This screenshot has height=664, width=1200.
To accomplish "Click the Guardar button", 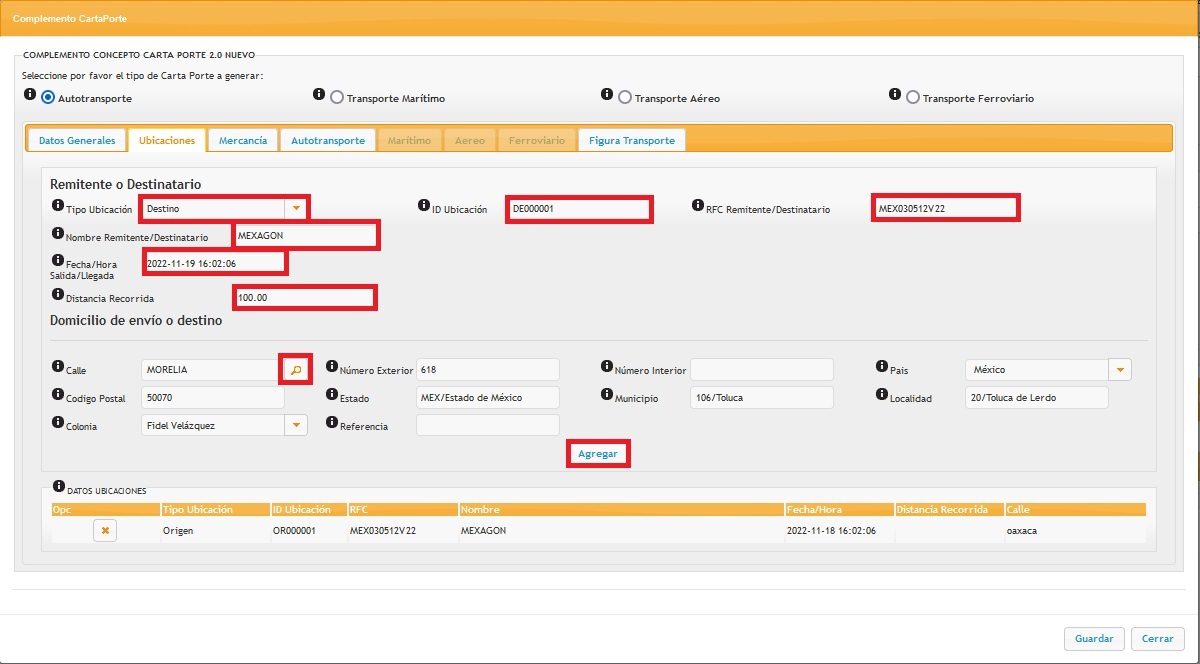I will pyautogui.click(x=1094, y=638).
